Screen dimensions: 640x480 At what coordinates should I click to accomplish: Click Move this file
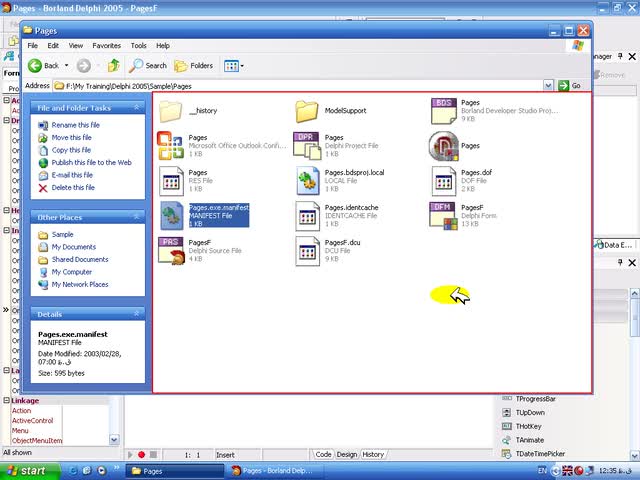[x=71, y=138]
